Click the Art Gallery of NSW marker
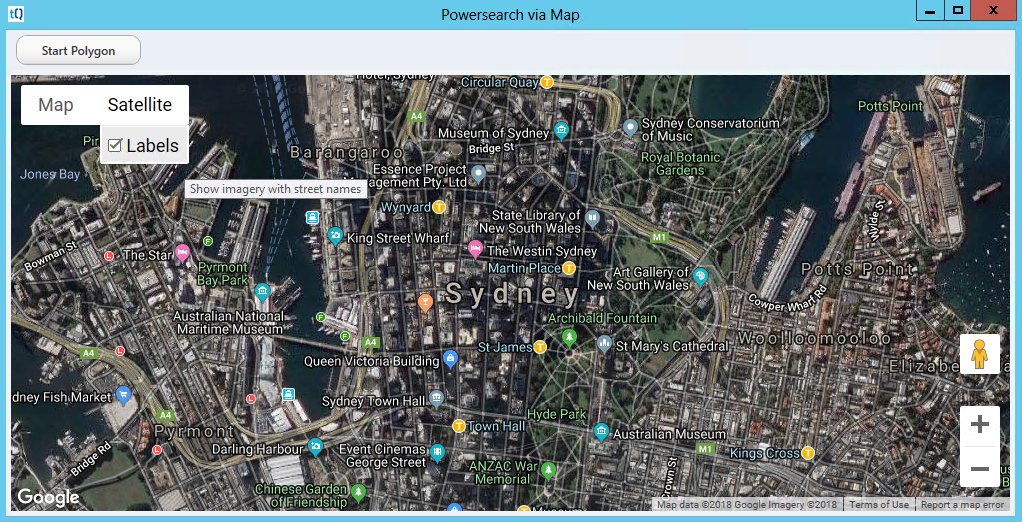 point(701,276)
